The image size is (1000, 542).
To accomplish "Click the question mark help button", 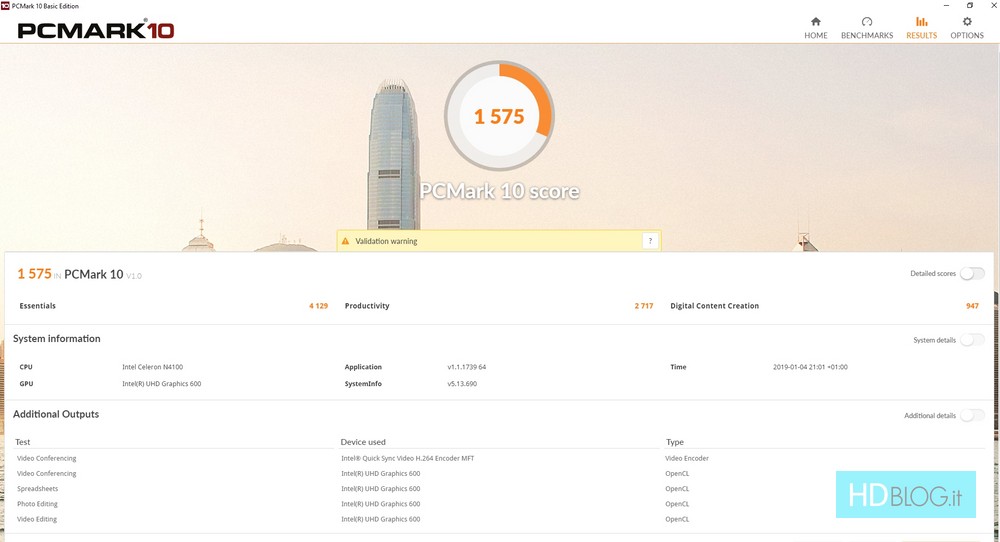I will point(650,241).
